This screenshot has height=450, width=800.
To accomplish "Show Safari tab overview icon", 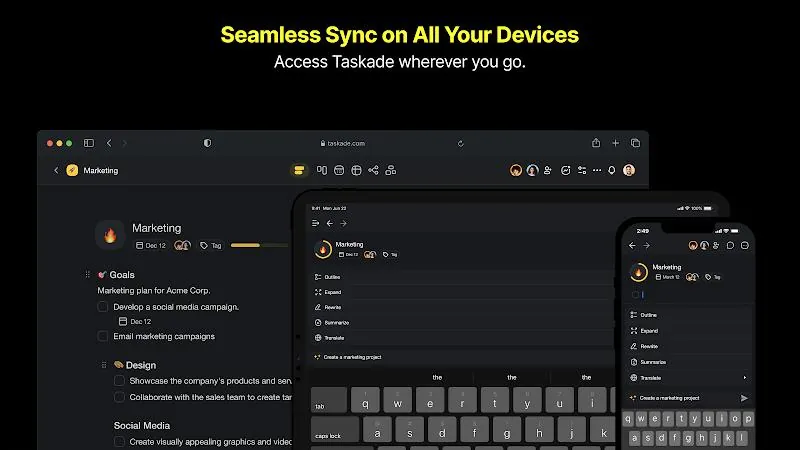I will click(635, 143).
